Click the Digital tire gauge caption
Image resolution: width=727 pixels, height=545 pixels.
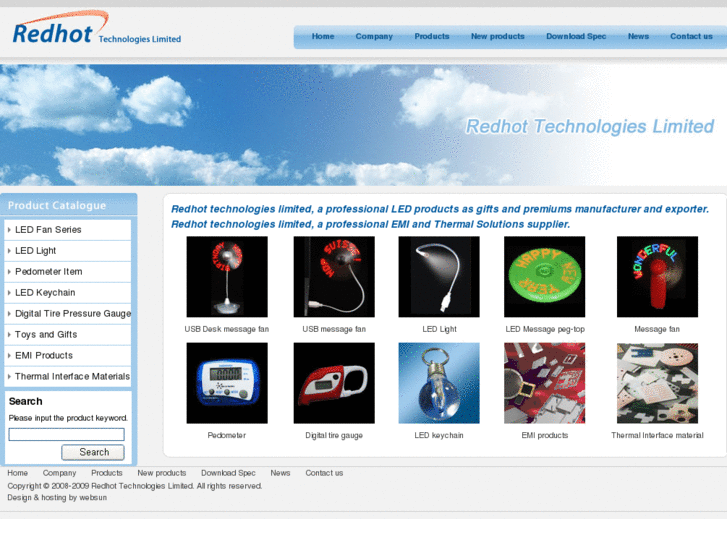click(x=334, y=435)
